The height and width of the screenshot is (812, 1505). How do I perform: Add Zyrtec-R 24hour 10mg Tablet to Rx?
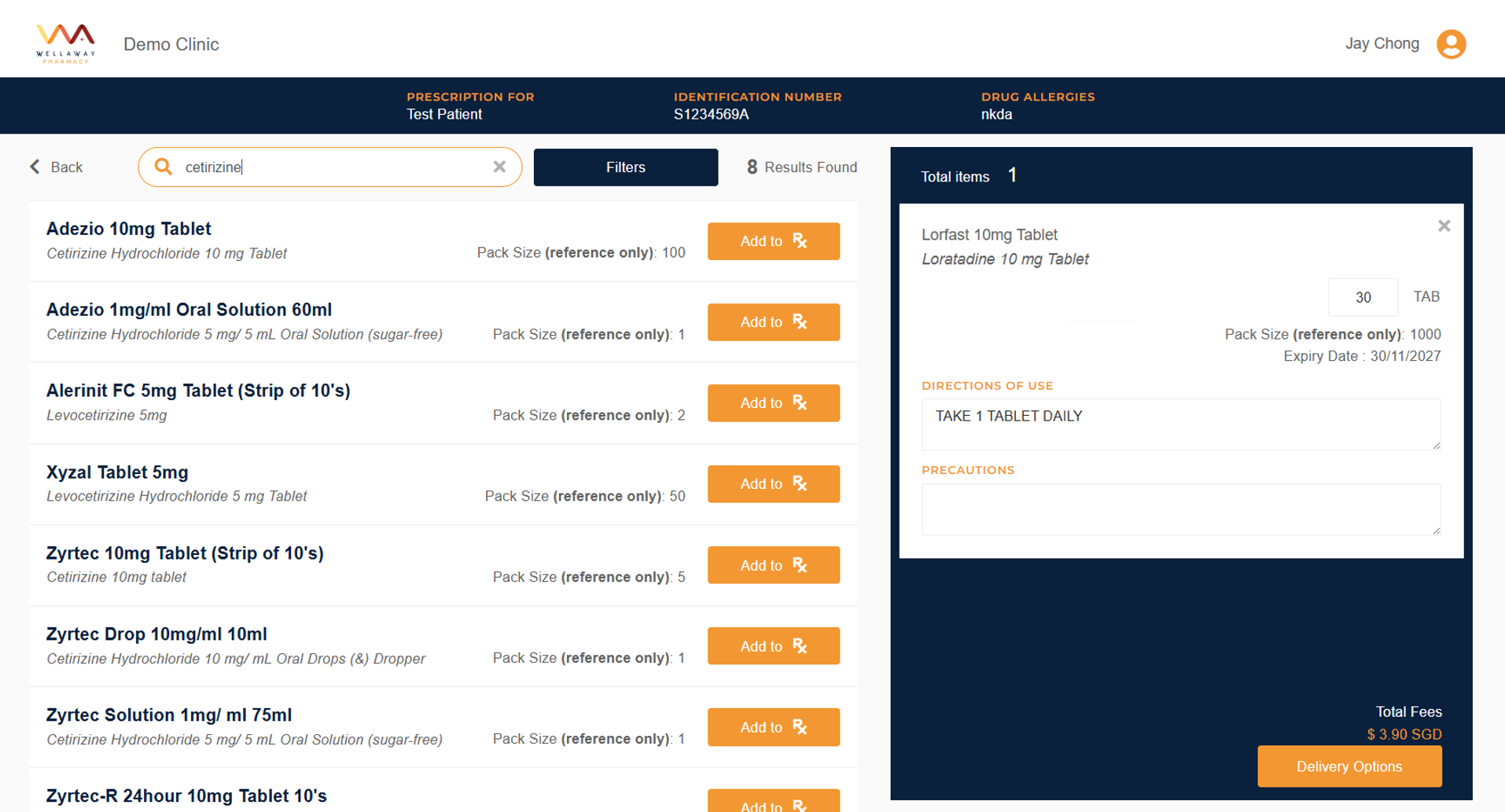tap(773, 801)
